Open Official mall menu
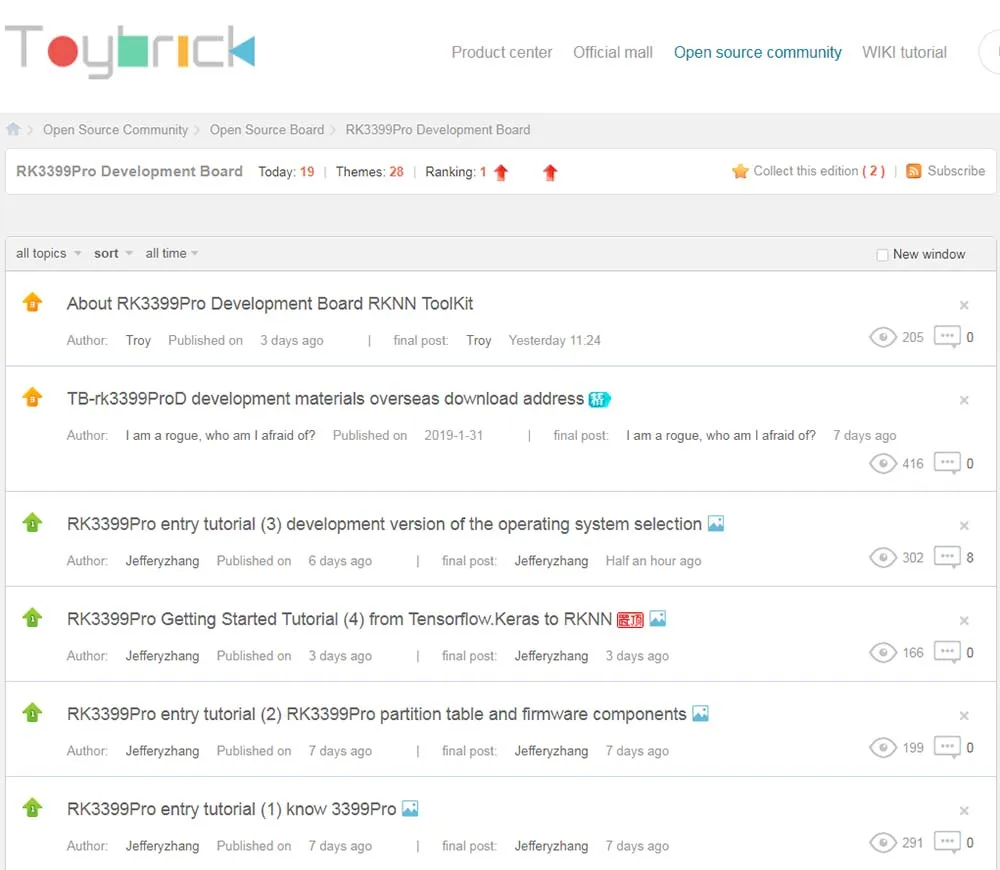The image size is (1000, 870). 613,52
